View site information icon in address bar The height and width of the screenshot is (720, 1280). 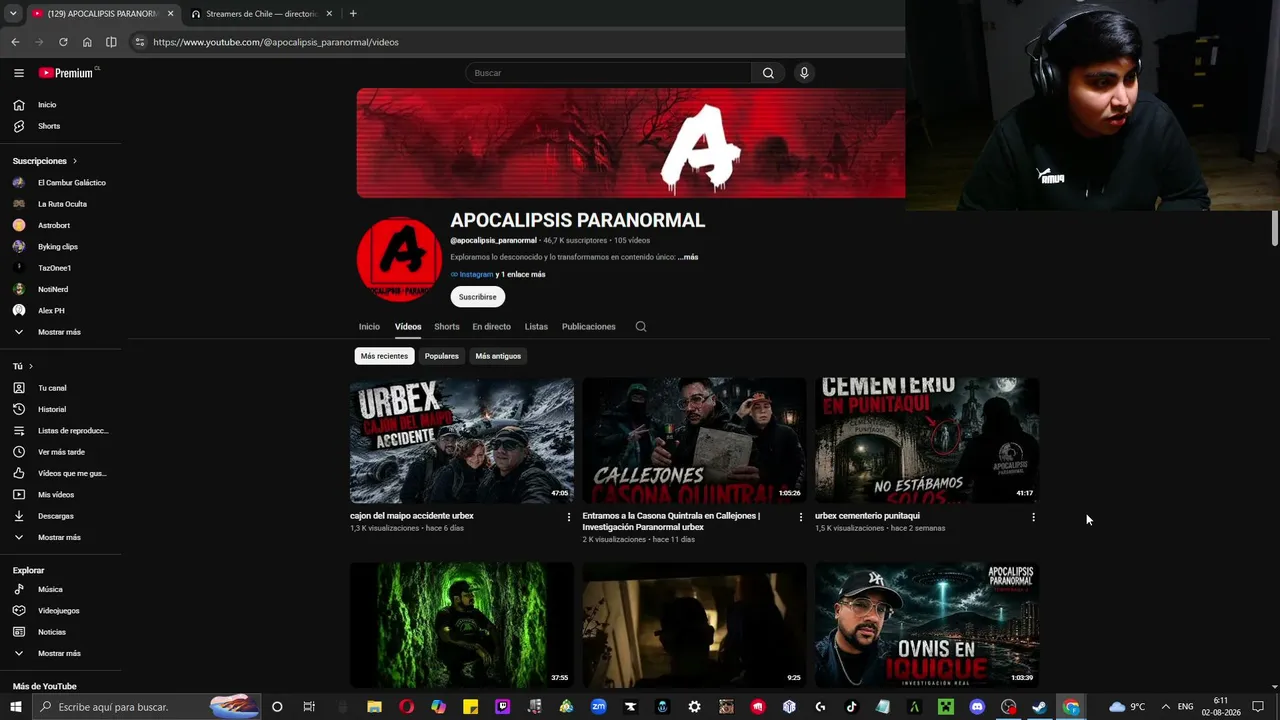pos(140,42)
